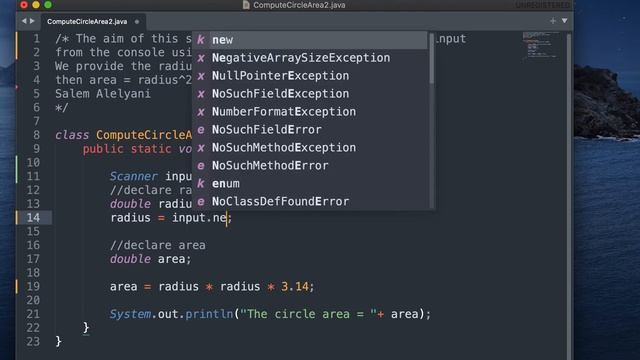Click 'System' on line 21
Image resolution: width=640 pixels, height=360 pixels.
(x=130, y=314)
